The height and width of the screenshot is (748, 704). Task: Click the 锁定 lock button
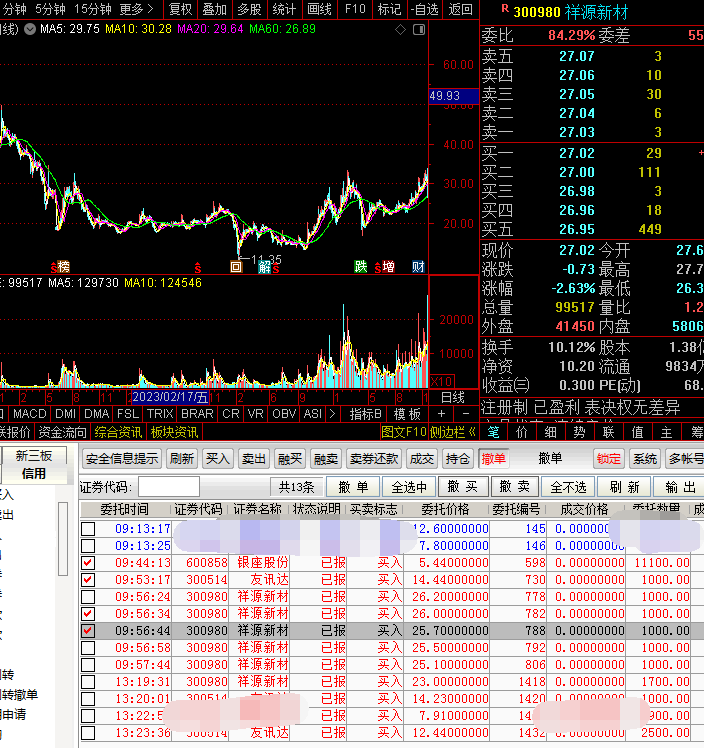609,458
